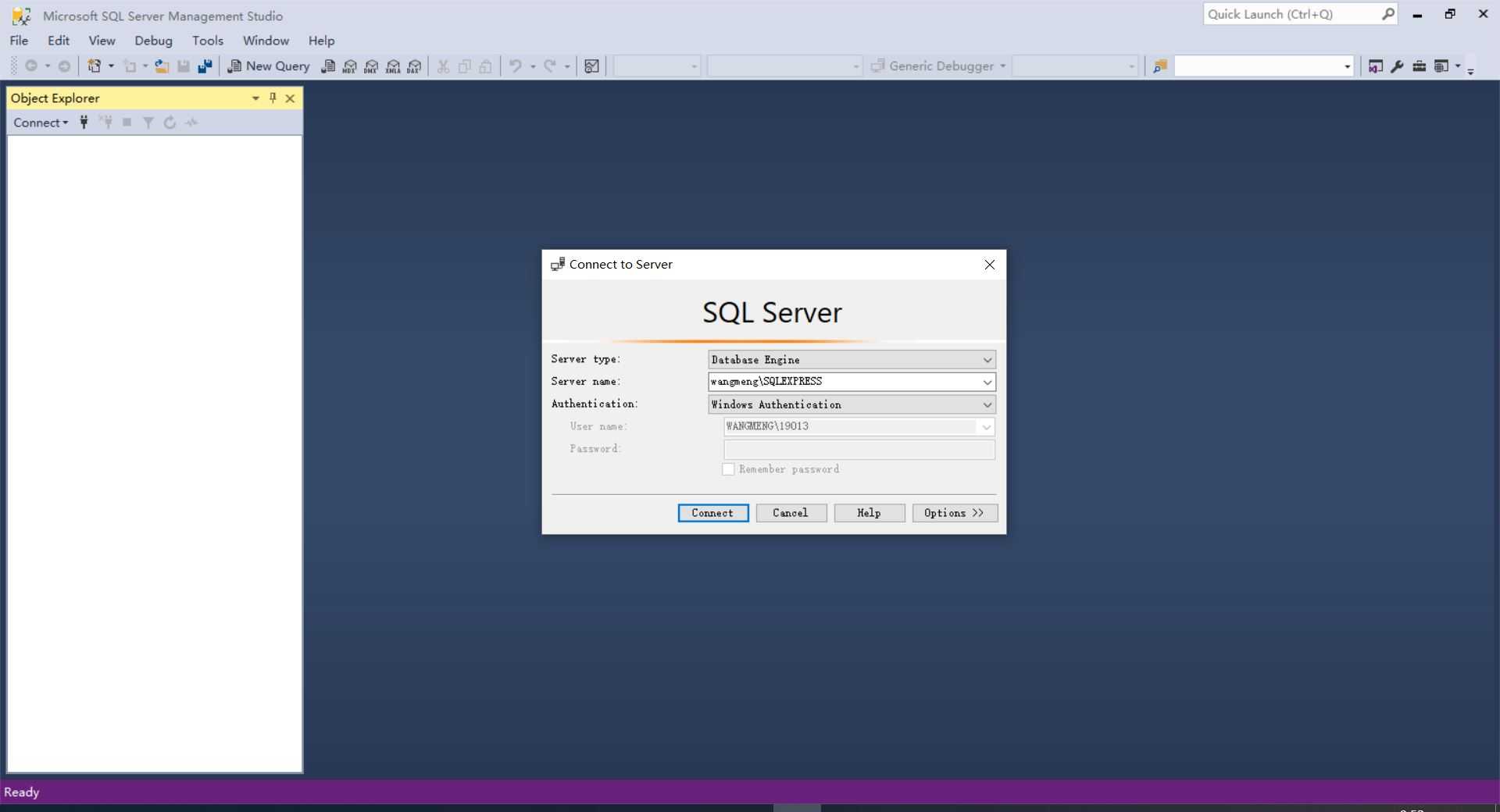
Task: Click the Database Engine Query icon
Action: [328, 66]
